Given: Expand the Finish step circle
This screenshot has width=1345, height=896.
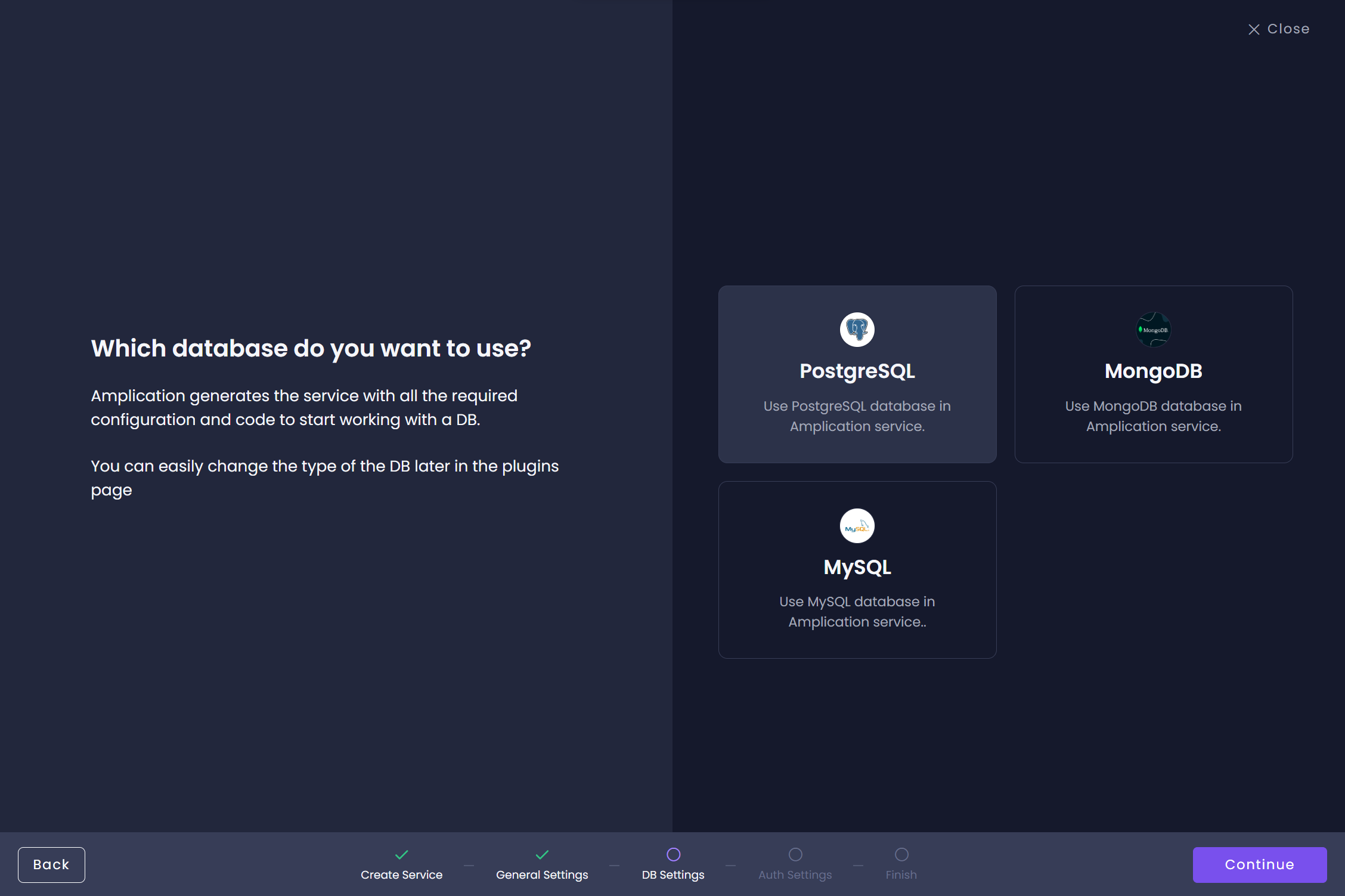Looking at the screenshot, I should (x=901, y=852).
